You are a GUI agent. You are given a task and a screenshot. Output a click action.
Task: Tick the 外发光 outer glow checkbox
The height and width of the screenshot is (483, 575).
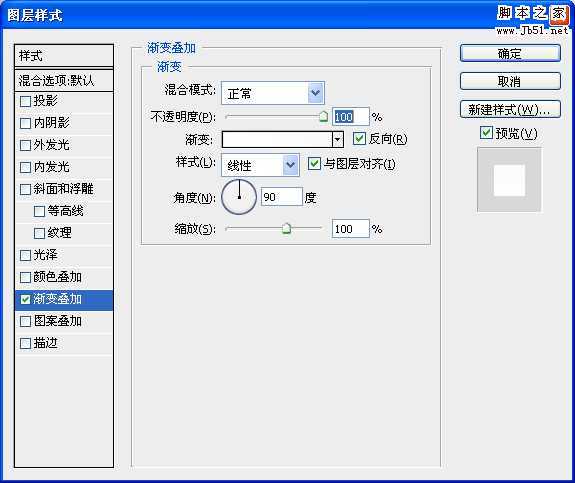25,145
